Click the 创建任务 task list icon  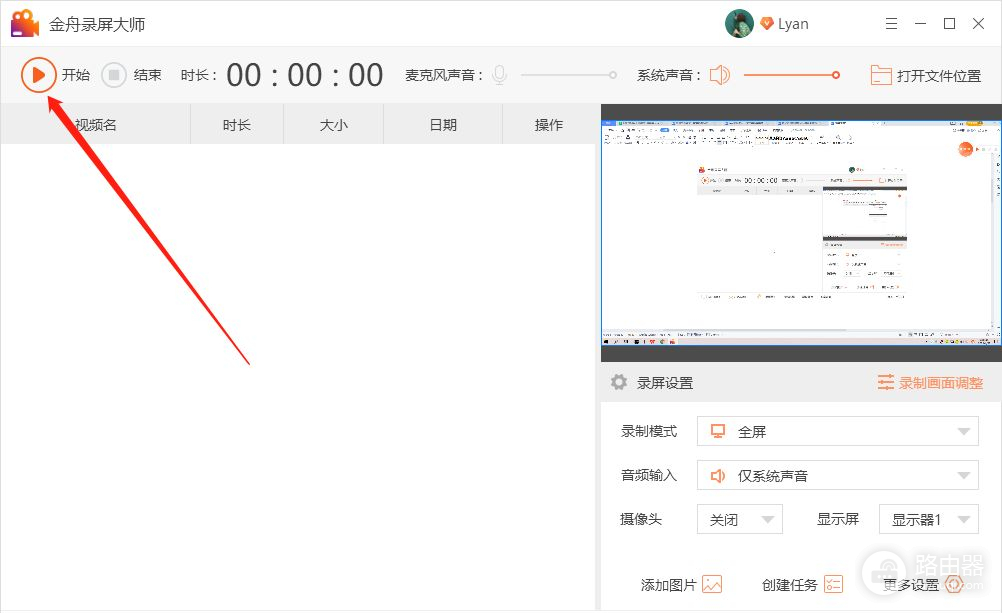(833, 585)
